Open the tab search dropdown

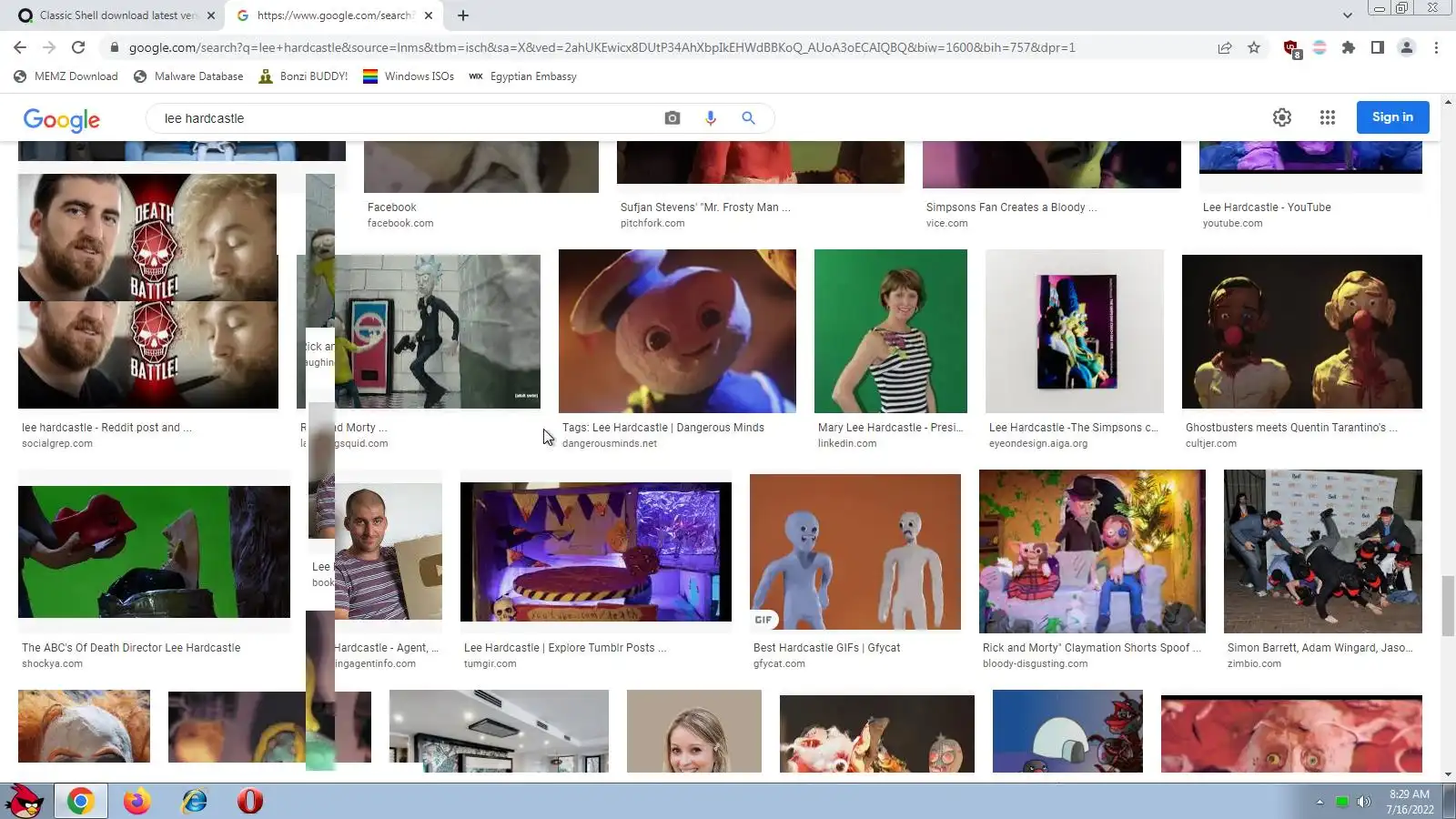click(1348, 15)
